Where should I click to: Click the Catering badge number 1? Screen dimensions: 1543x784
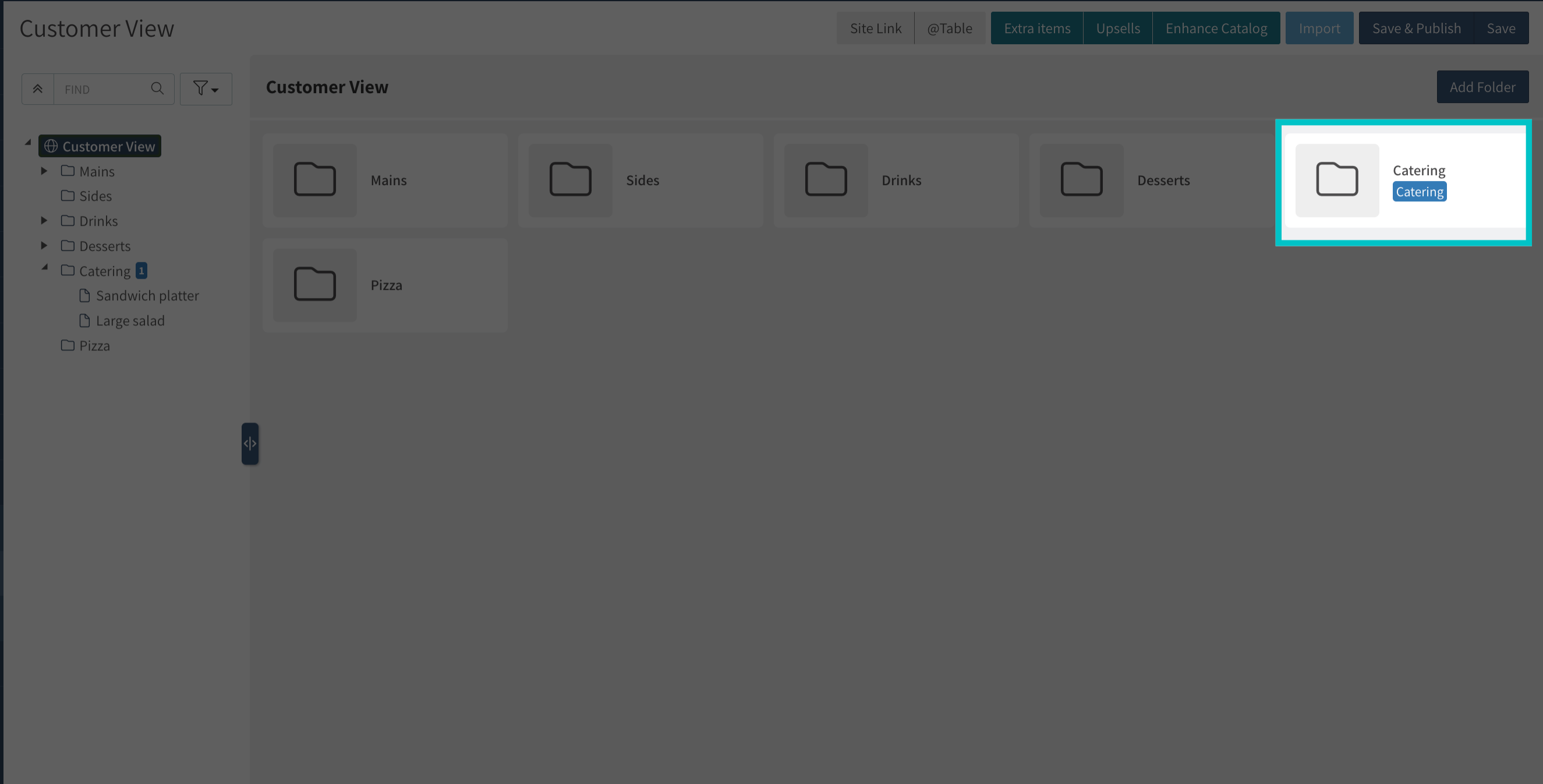(x=141, y=271)
